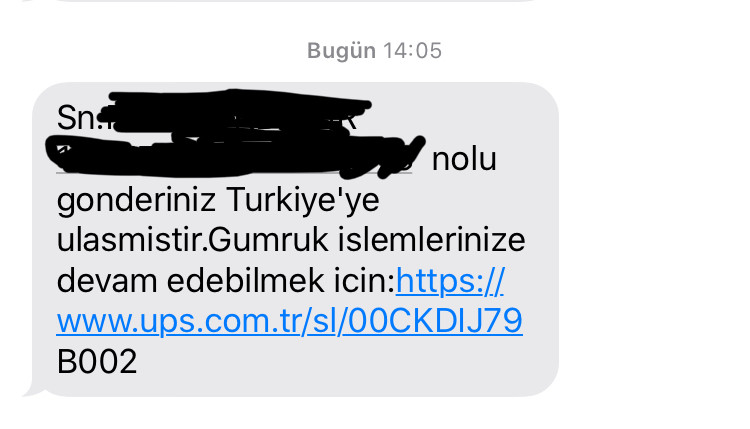Viewport: 750px width, 429px height.
Task: Tap the gray message bubble tail
Action: click(x=33, y=391)
